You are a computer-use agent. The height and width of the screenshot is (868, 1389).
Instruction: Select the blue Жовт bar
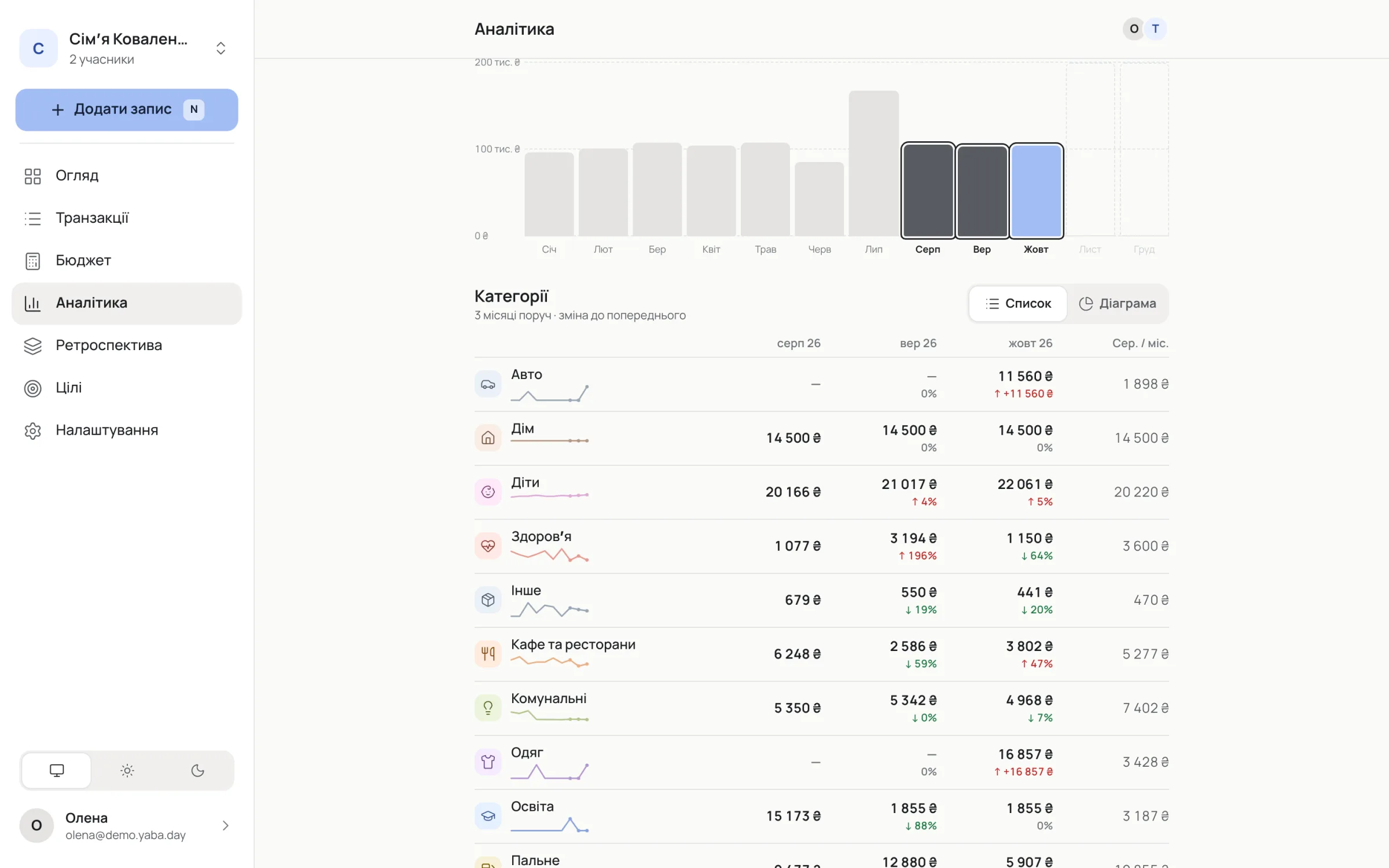1036,190
